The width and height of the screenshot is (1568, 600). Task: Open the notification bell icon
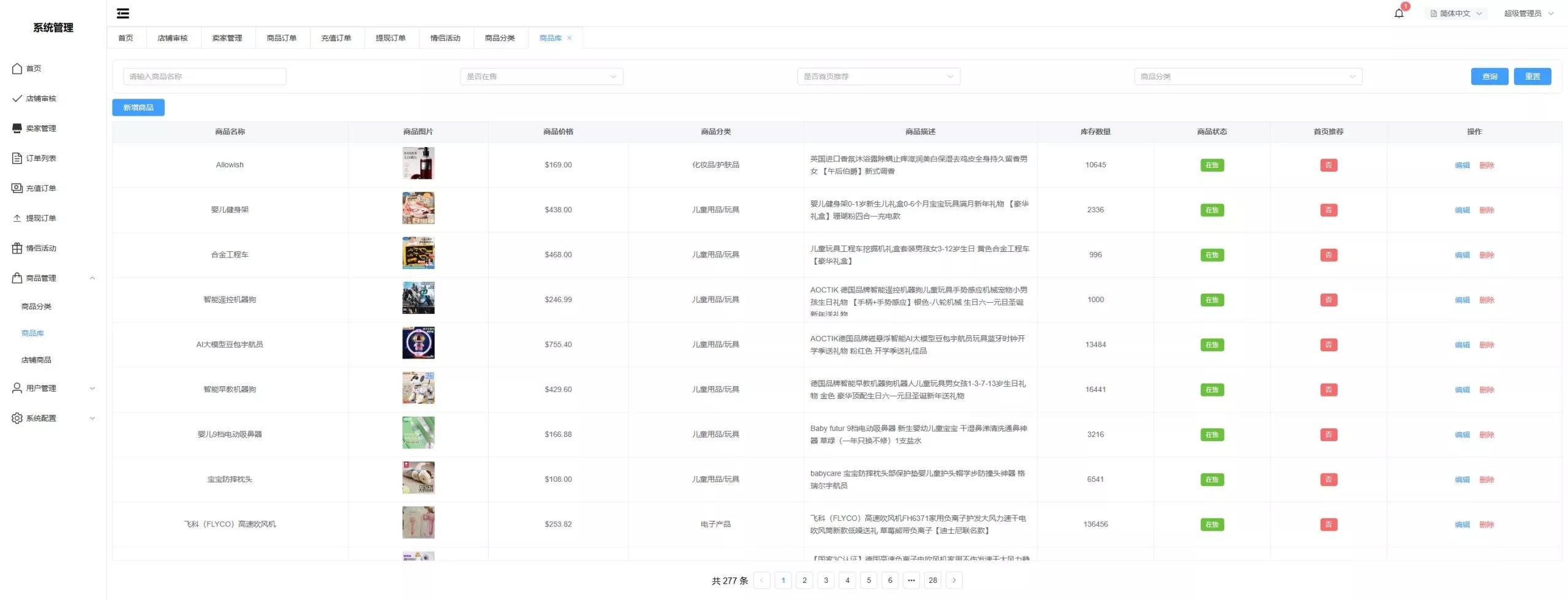tap(1399, 13)
